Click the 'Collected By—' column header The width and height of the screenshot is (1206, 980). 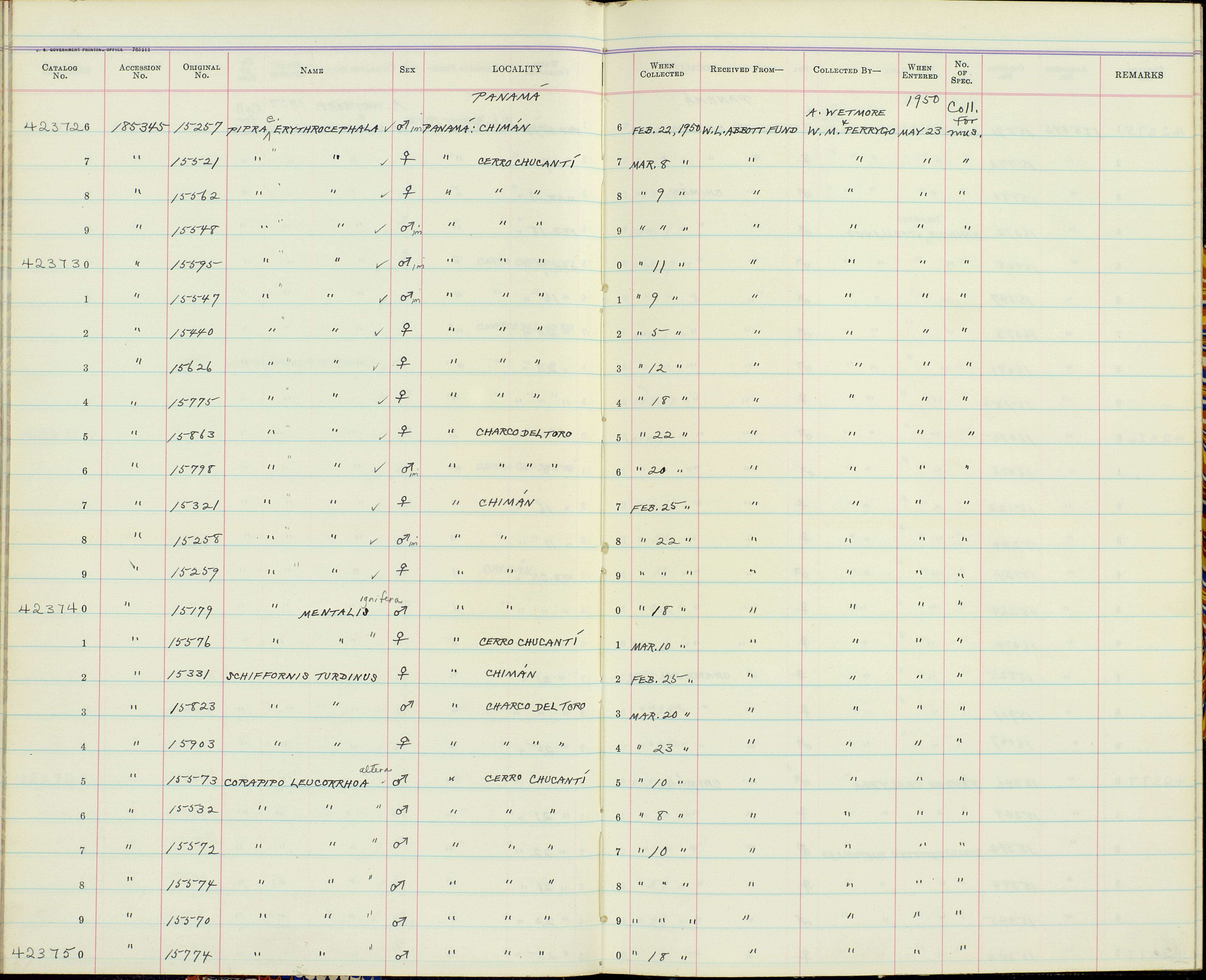coord(847,71)
